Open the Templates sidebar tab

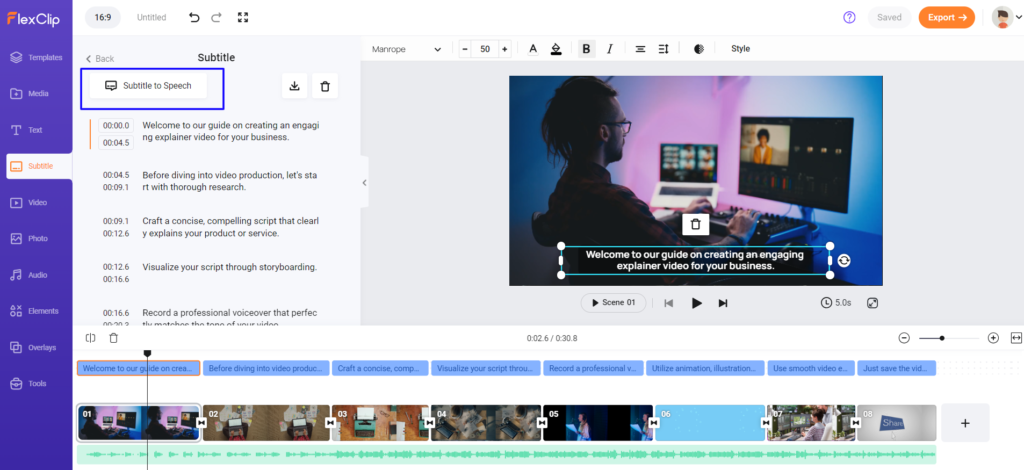point(36,57)
